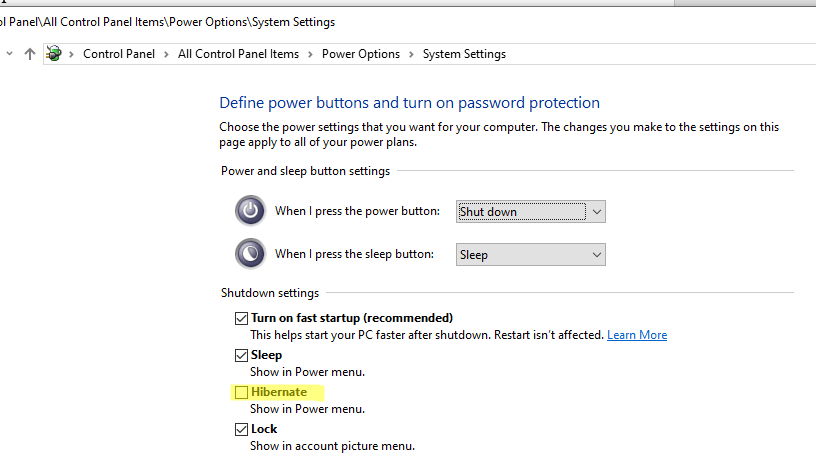Enable the Hibernate checkbox
Image resolution: width=816 pixels, height=463 pixels.
(x=241, y=392)
